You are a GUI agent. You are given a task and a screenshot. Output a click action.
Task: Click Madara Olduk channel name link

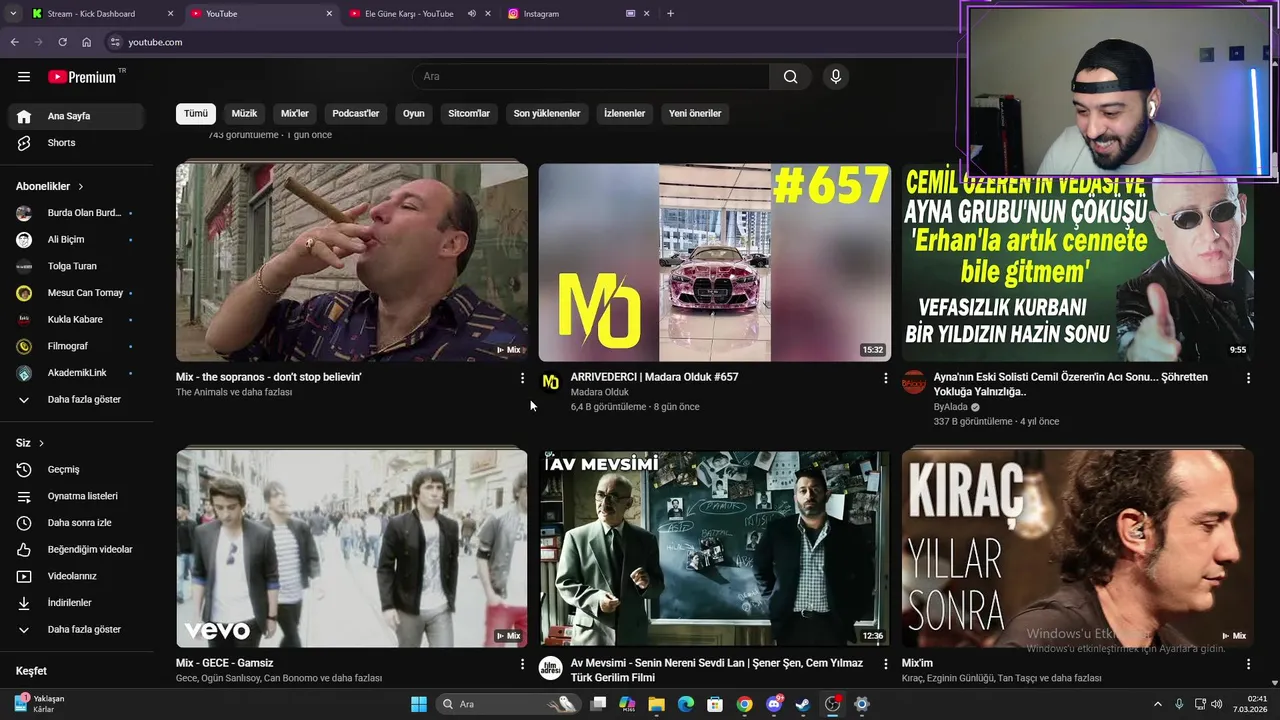click(600, 392)
